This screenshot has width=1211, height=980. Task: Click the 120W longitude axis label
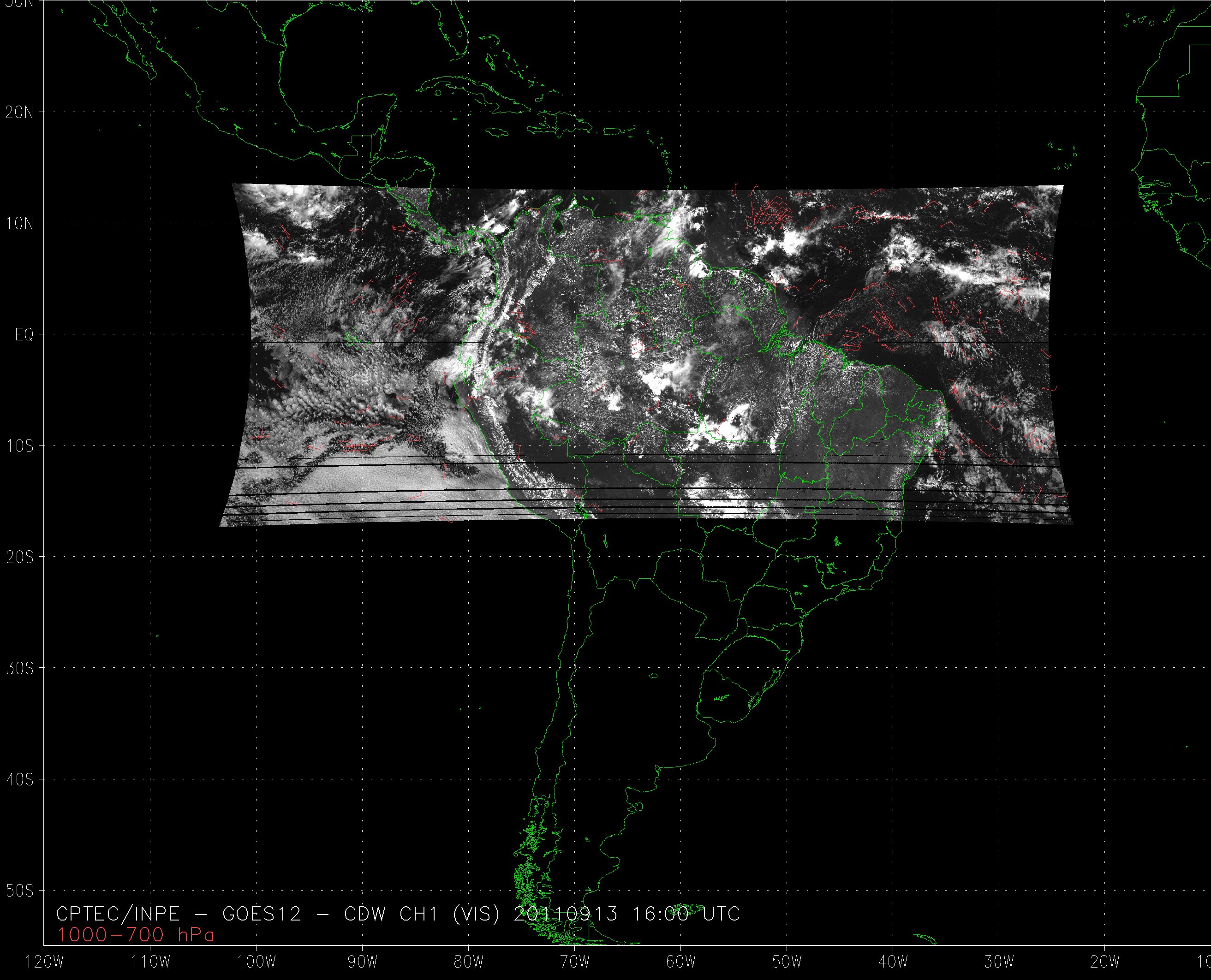[45, 962]
